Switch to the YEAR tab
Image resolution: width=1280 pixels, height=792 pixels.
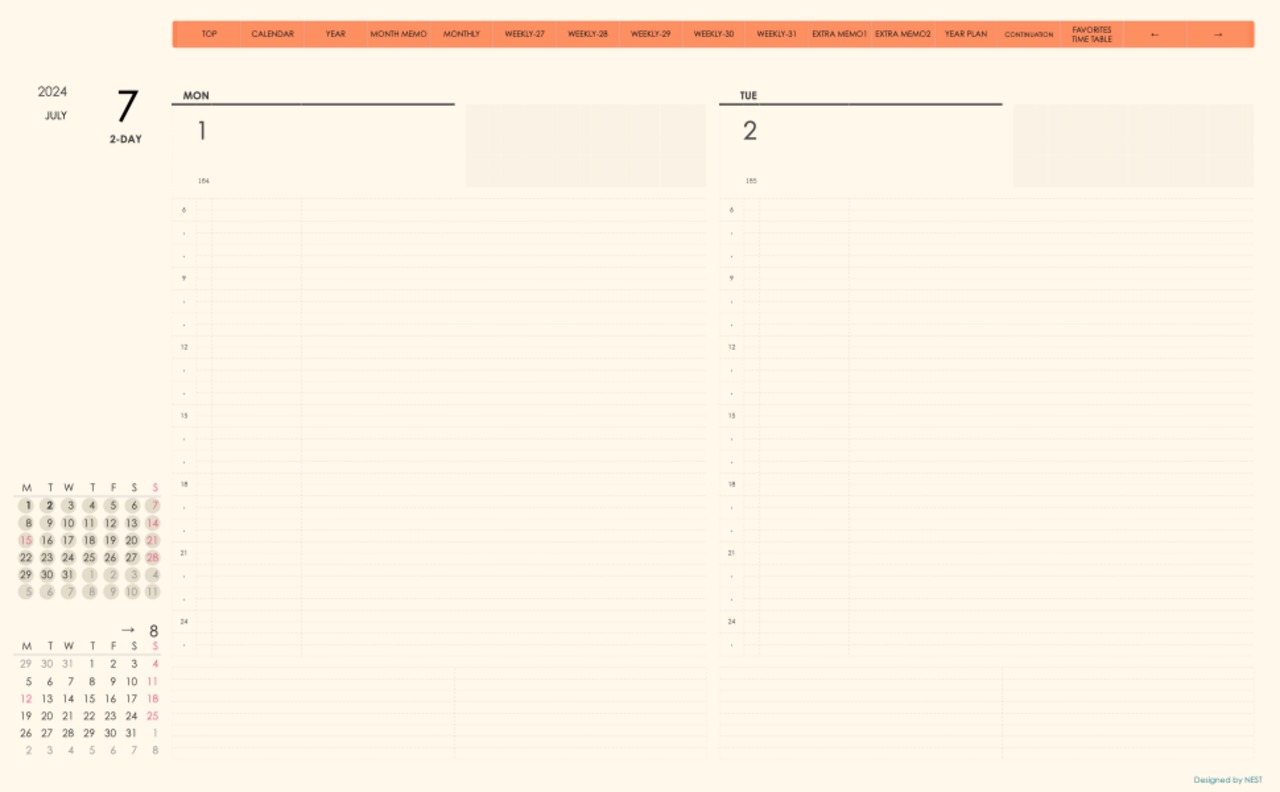tap(335, 34)
